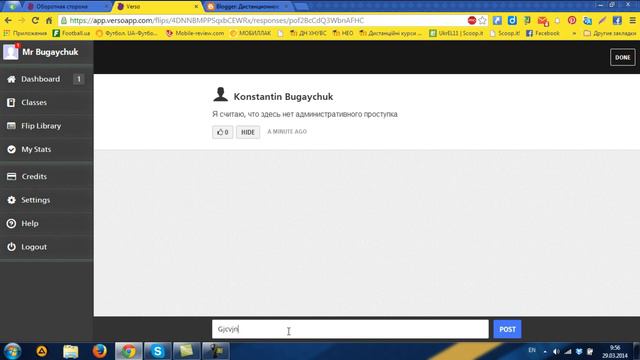Open Skype from the taskbar
The image size is (640, 360).
click(158, 351)
